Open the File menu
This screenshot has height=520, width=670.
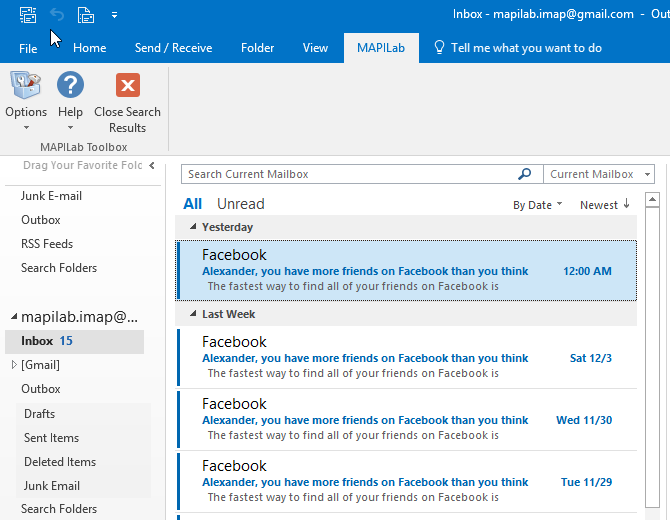click(x=28, y=48)
